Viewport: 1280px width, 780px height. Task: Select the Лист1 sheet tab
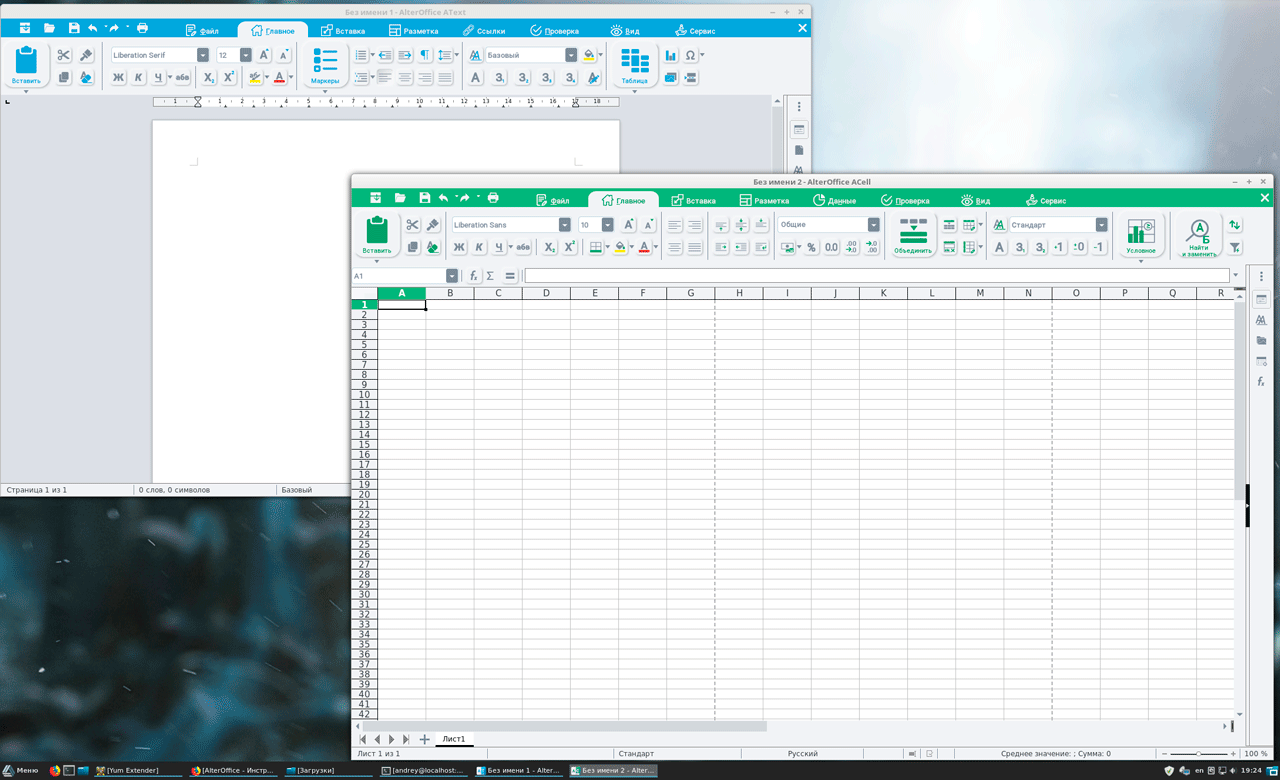(454, 739)
